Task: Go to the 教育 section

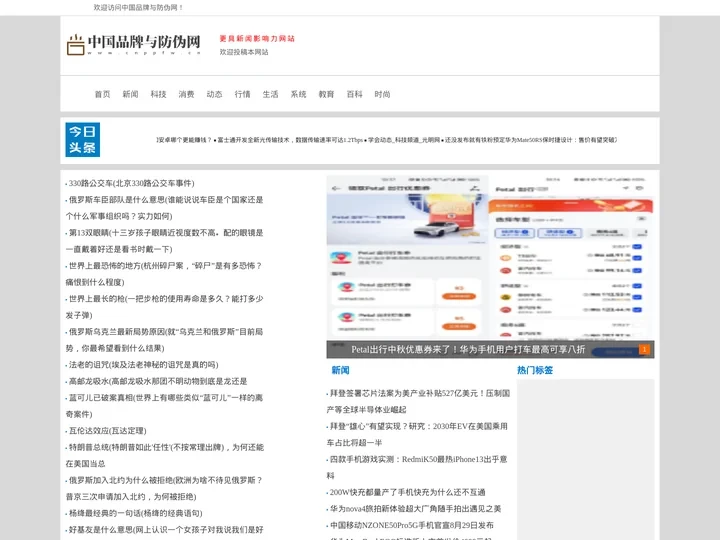Action: pyautogui.click(x=326, y=94)
